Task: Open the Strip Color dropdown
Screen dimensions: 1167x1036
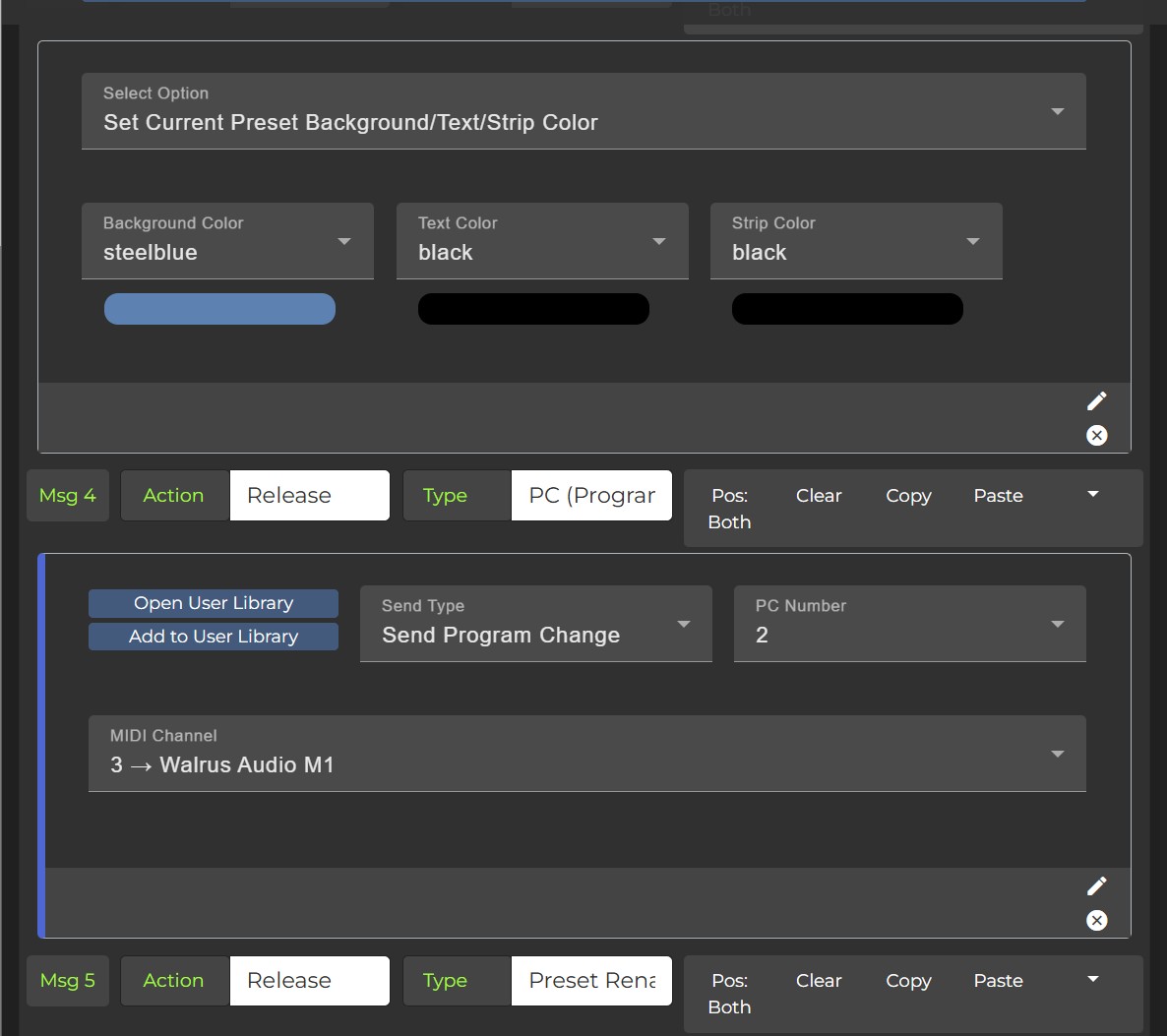Action: pyautogui.click(x=856, y=241)
